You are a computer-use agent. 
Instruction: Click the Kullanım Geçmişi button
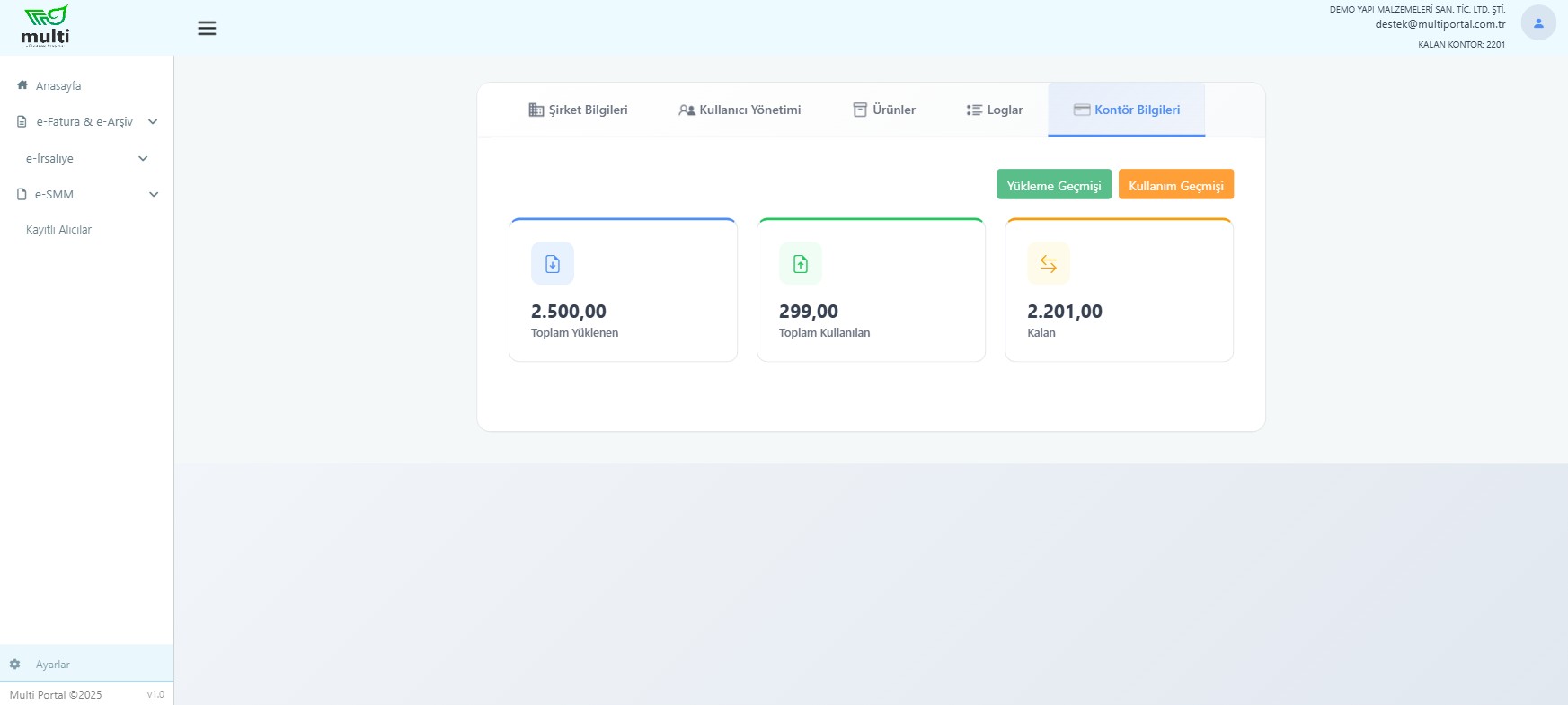coord(1176,185)
